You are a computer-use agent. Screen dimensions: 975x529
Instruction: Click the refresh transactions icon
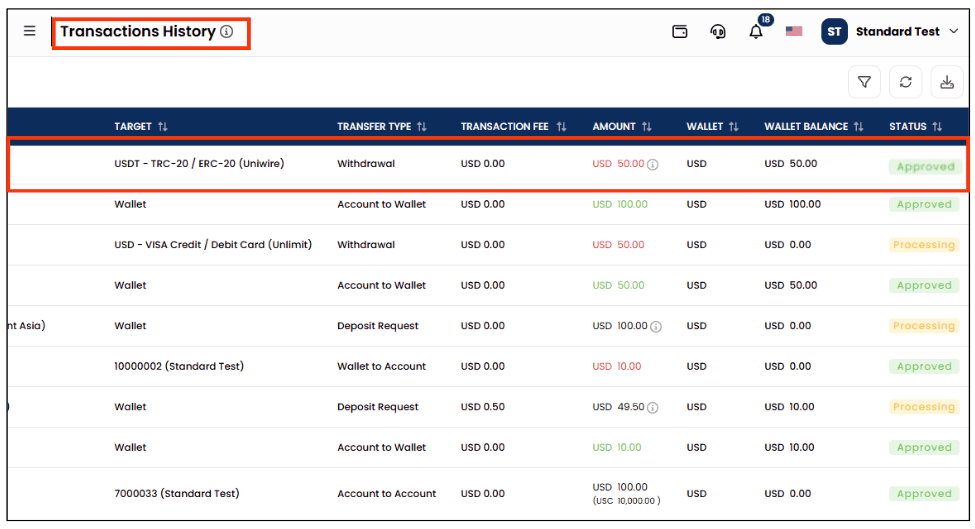[905, 82]
